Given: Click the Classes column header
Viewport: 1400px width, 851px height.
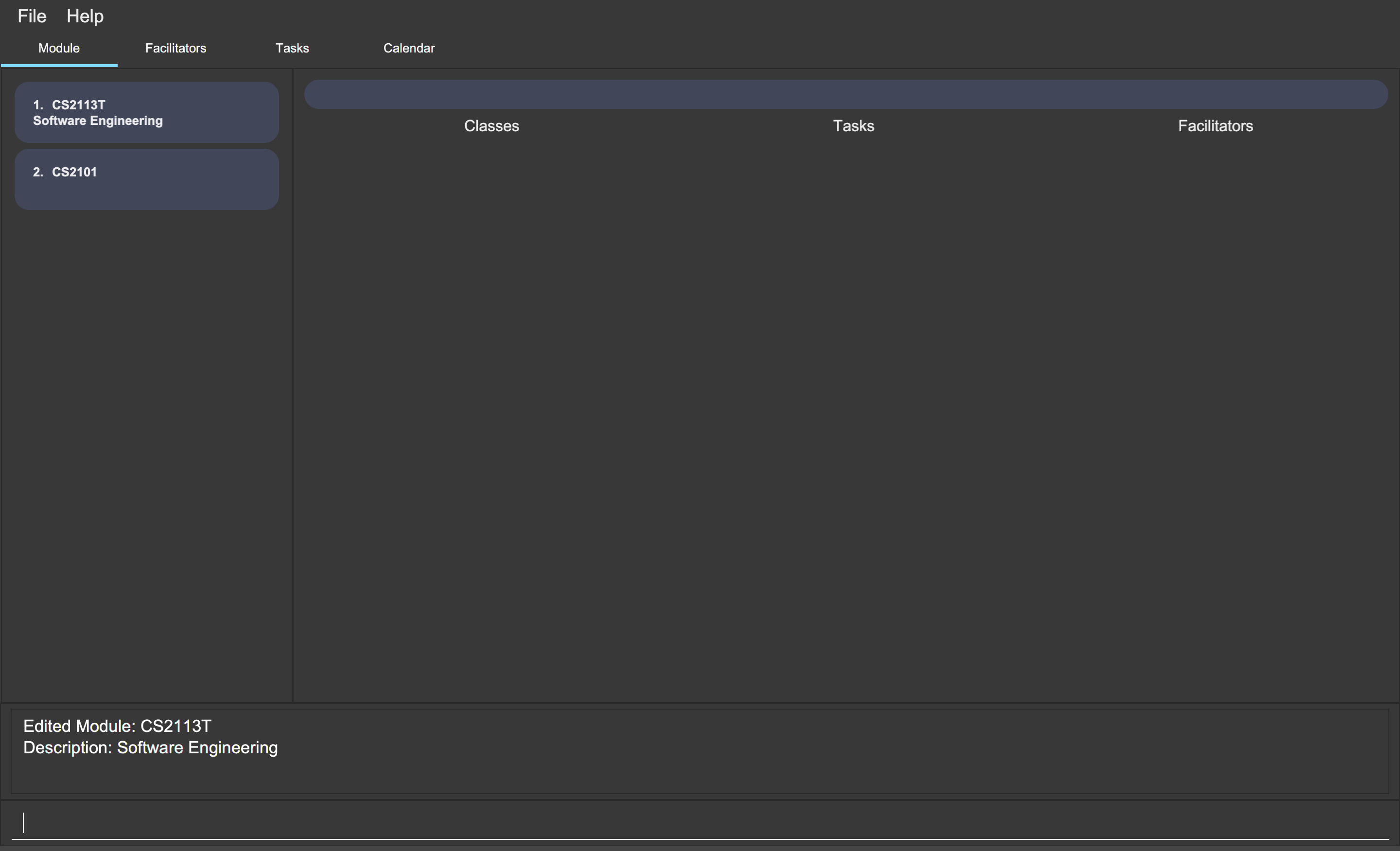Looking at the screenshot, I should pyautogui.click(x=491, y=126).
